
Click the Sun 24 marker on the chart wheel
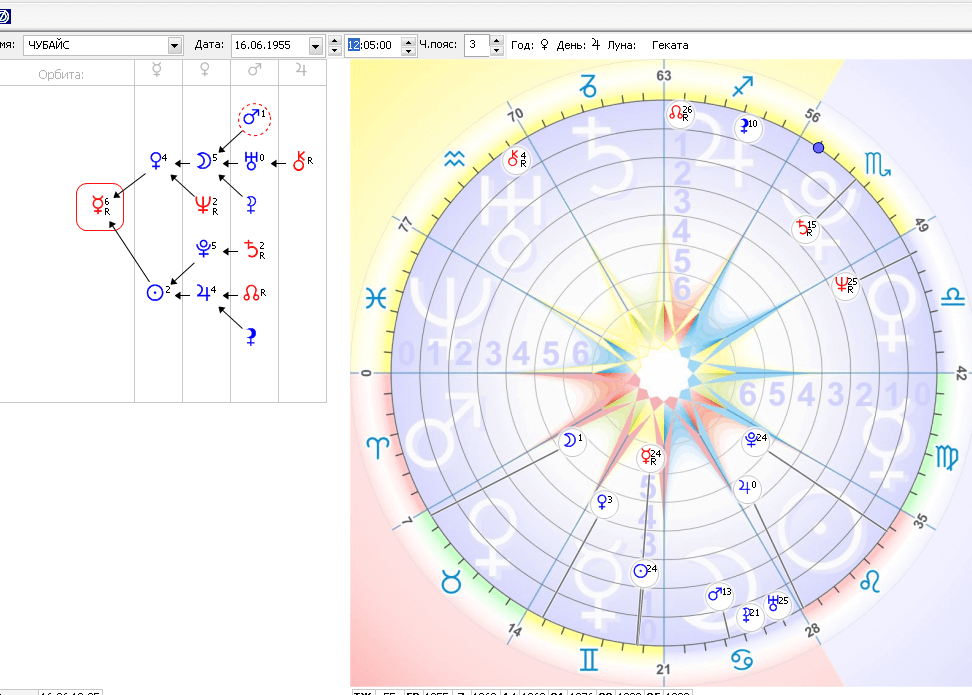644,572
